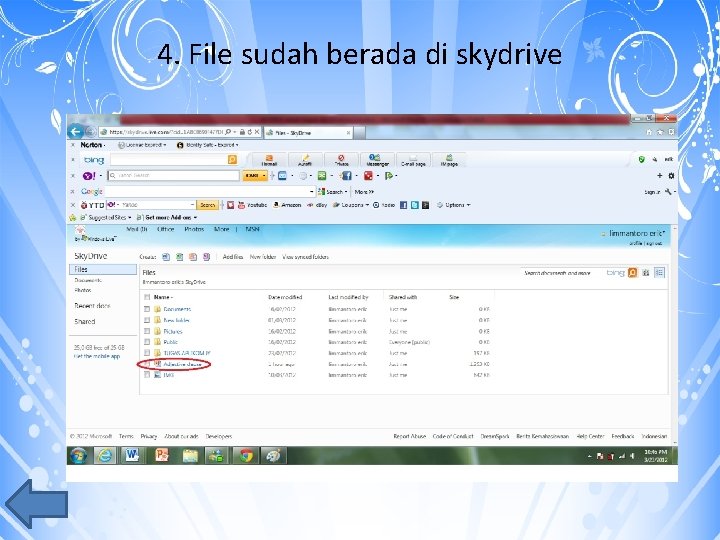Create a new Excel workbook in SkyDrive

[x=180, y=257]
